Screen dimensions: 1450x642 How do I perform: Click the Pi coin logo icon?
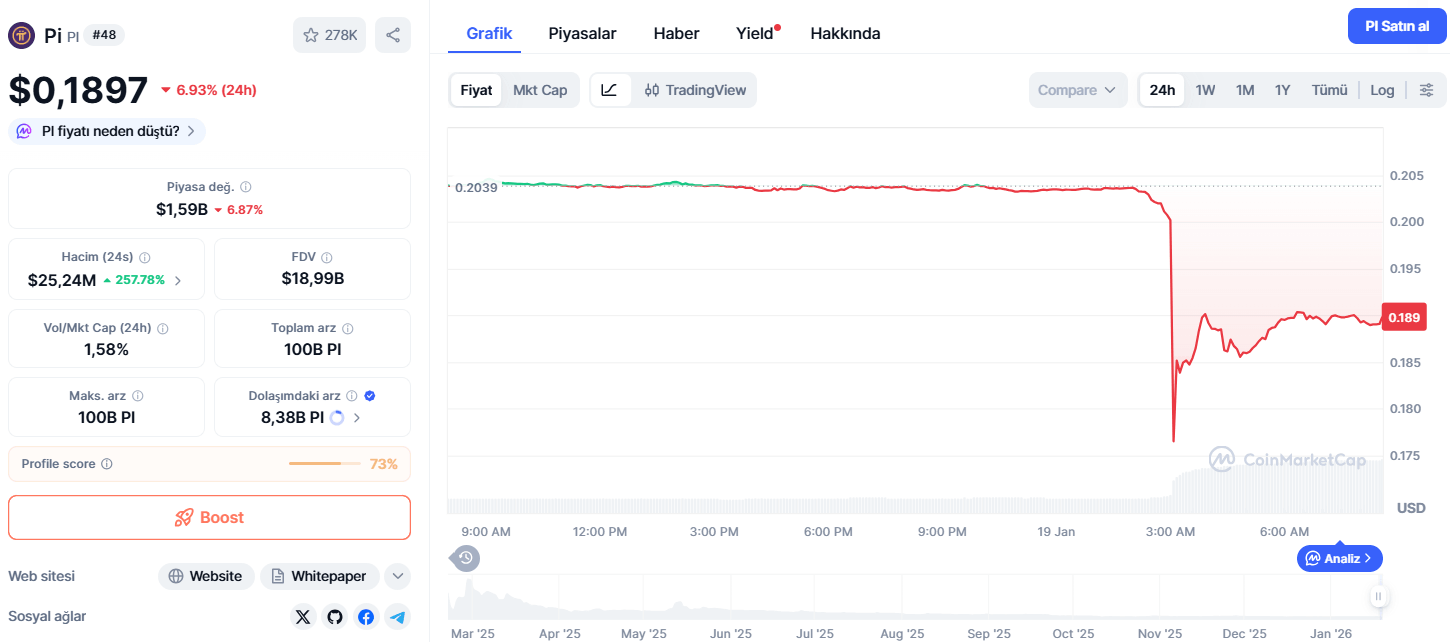tap(22, 36)
